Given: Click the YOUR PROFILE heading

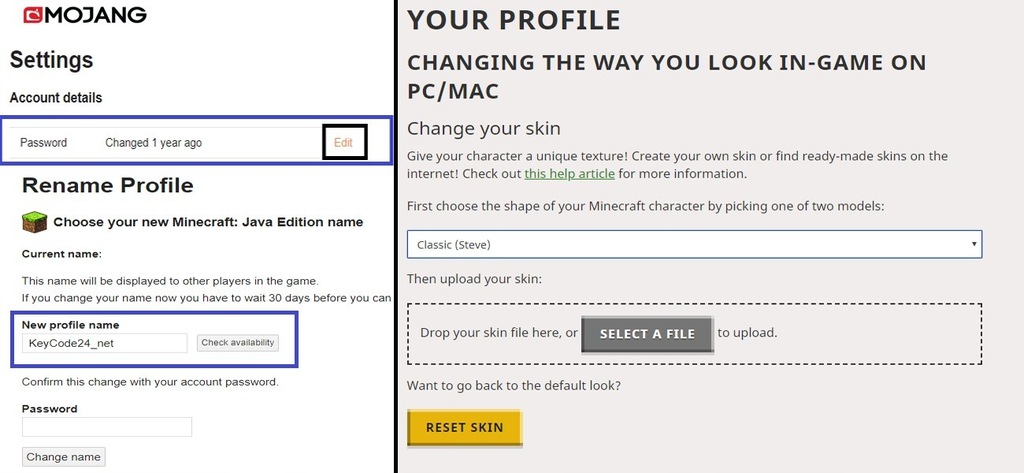Looking at the screenshot, I should (x=514, y=20).
